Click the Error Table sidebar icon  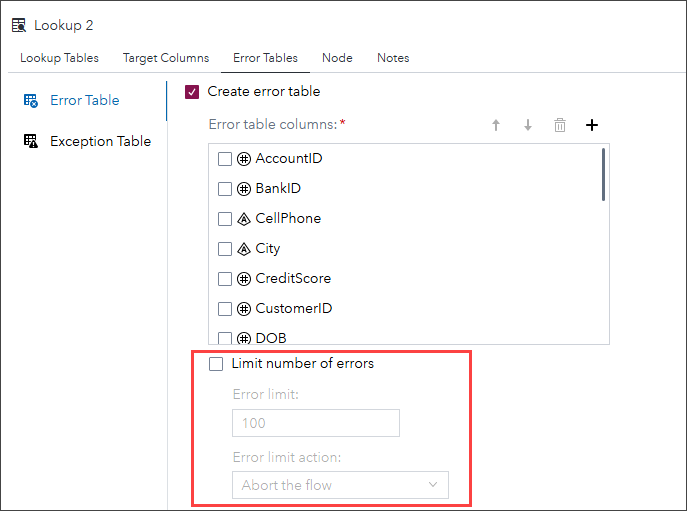[x=31, y=100]
